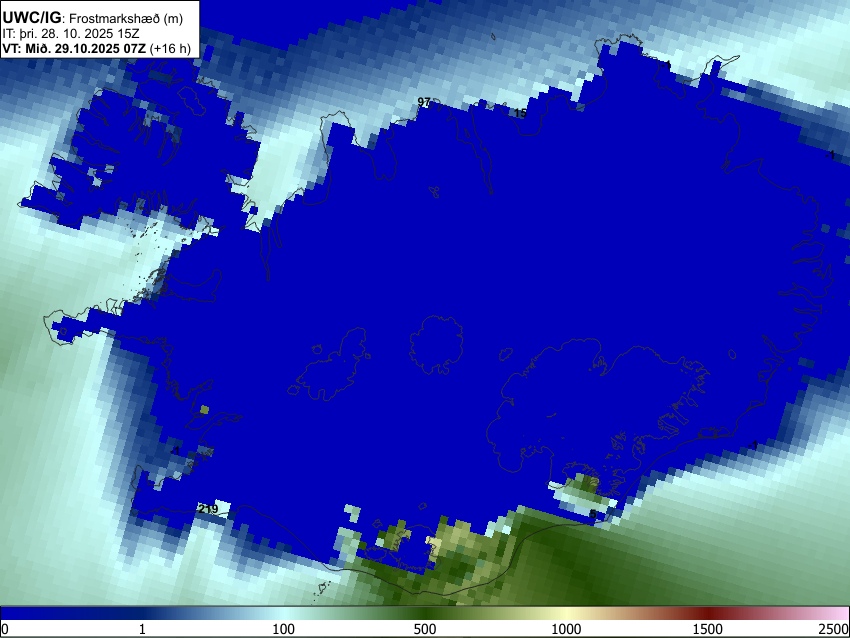Click the map value label 219
Viewport: 850px width, 638px height.
[x=208, y=508]
